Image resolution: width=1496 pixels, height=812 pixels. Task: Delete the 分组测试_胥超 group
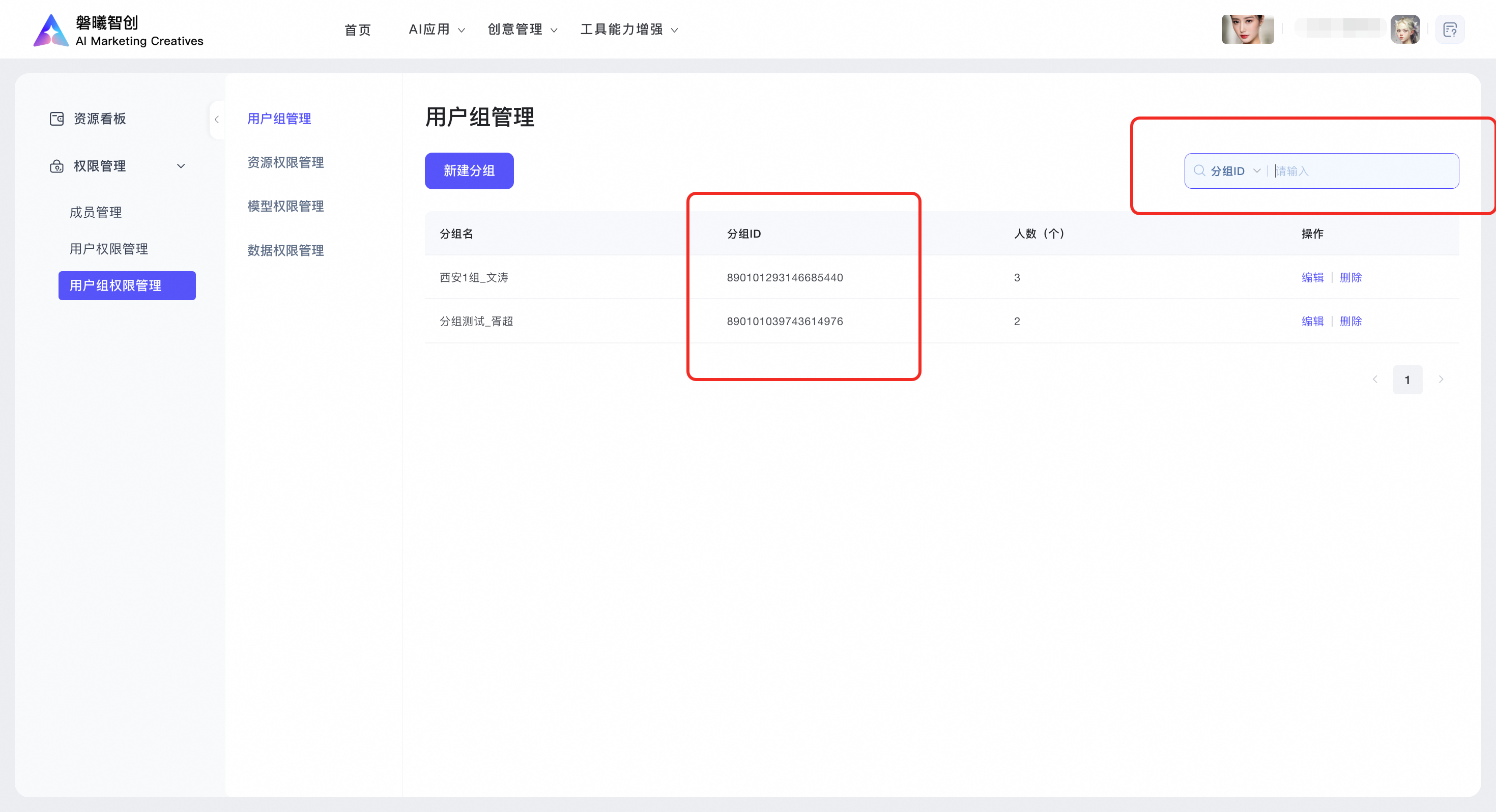(x=1351, y=321)
